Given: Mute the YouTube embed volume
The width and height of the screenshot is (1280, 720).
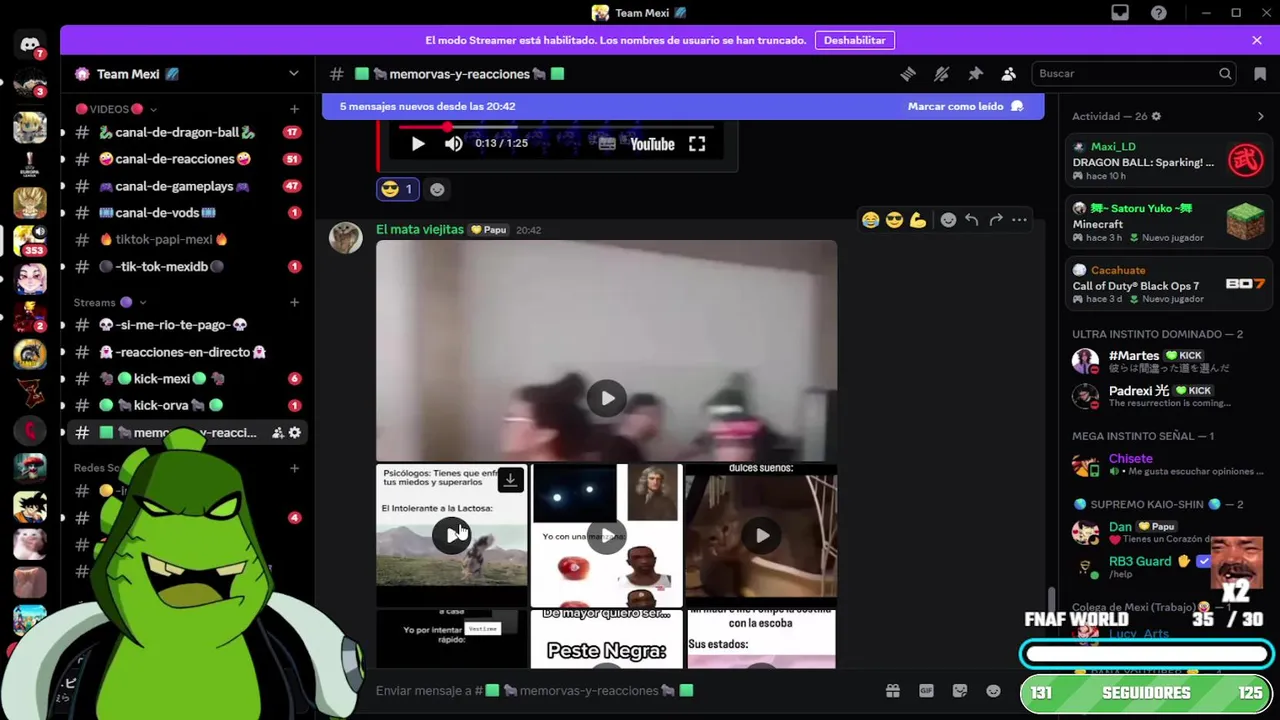Looking at the screenshot, I should tap(454, 144).
